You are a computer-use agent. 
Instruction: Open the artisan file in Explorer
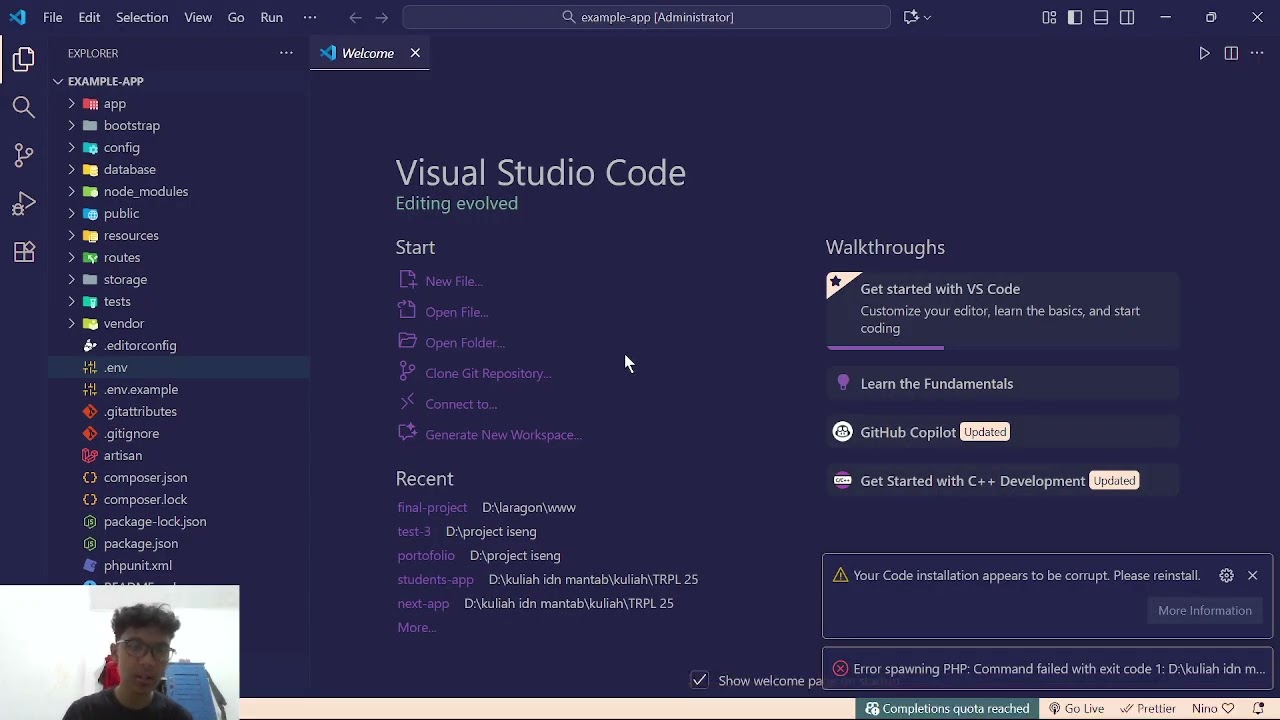(x=123, y=455)
